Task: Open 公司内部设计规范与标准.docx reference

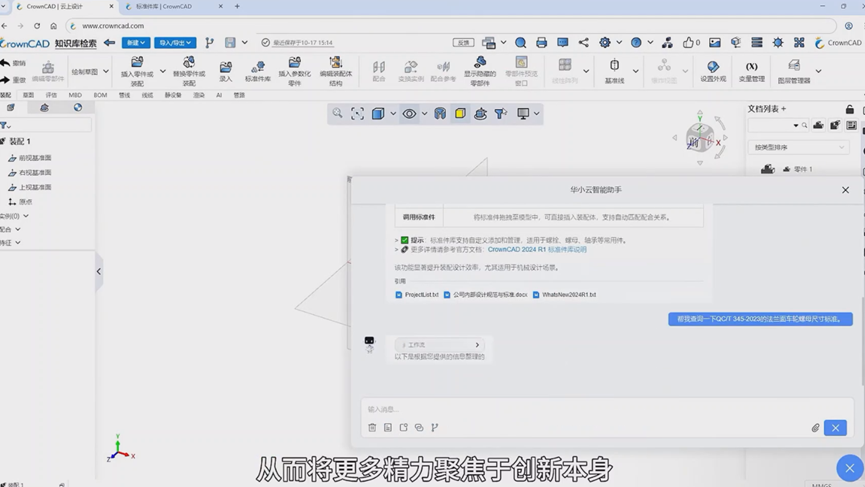Action: pyautogui.click(x=485, y=295)
